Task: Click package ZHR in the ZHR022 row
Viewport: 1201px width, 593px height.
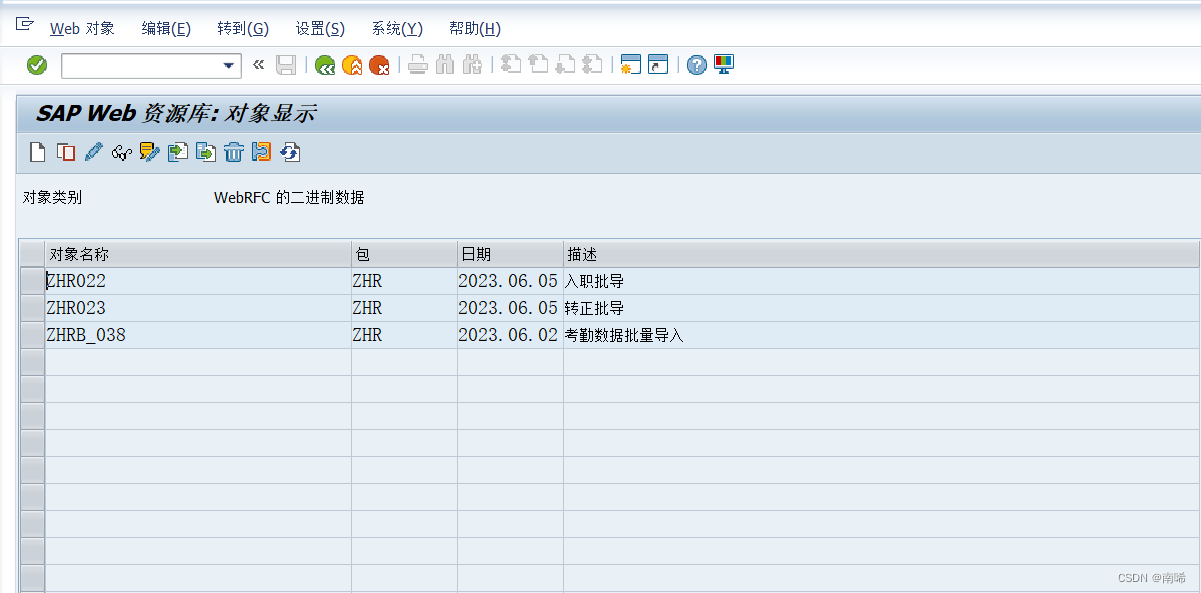Action: (x=404, y=281)
